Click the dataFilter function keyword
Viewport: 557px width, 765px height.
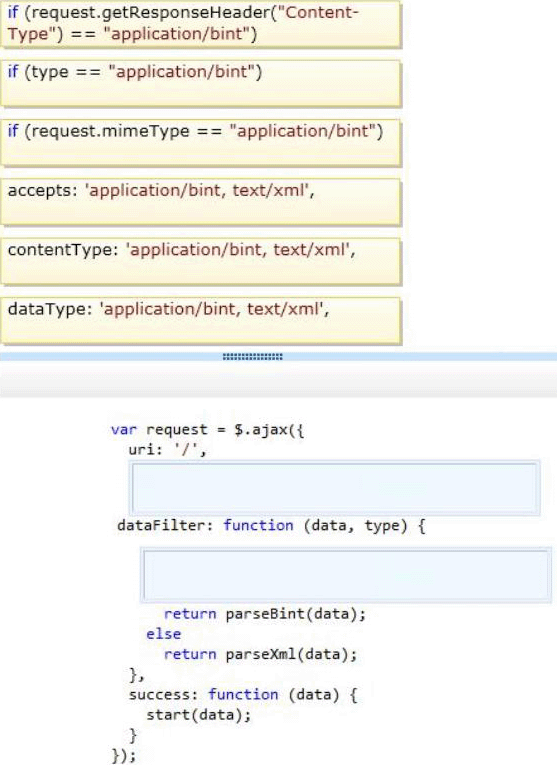pyautogui.click(x=259, y=525)
